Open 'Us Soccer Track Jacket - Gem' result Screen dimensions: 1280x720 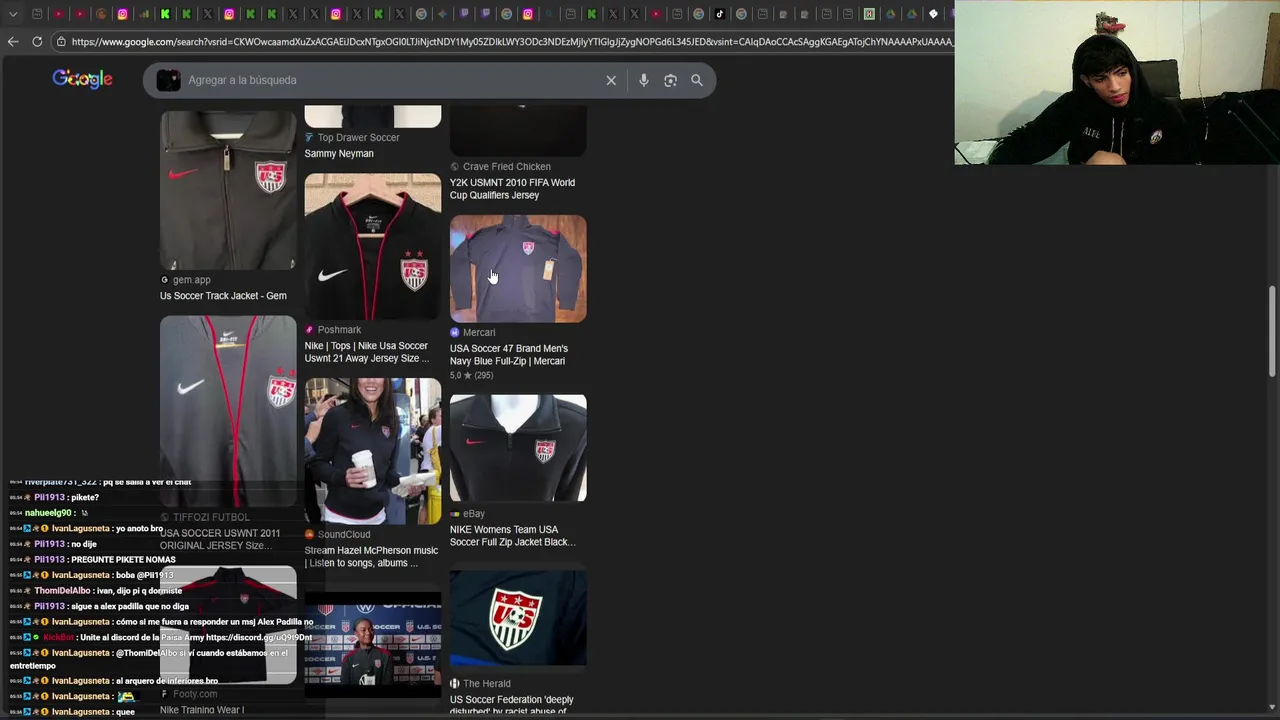(223, 296)
